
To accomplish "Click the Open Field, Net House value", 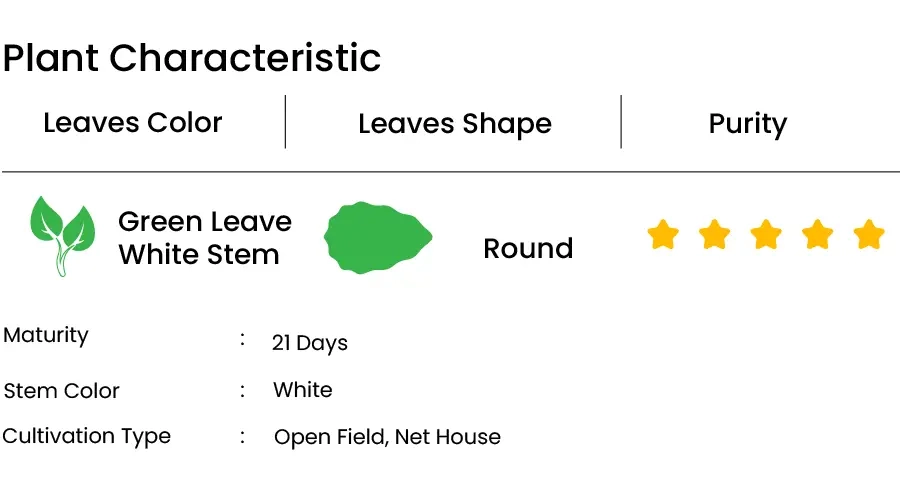I will click(x=387, y=437).
